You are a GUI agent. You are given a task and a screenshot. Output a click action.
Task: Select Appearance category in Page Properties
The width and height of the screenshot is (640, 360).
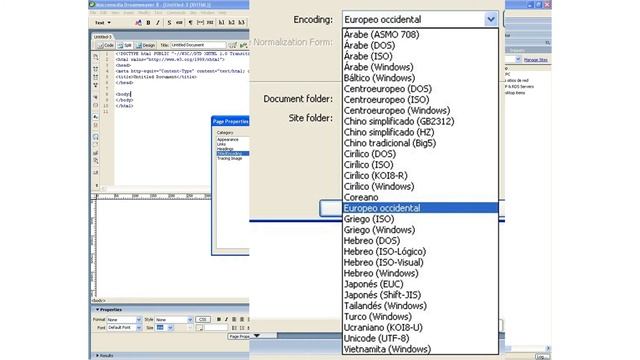pyautogui.click(x=228, y=140)
